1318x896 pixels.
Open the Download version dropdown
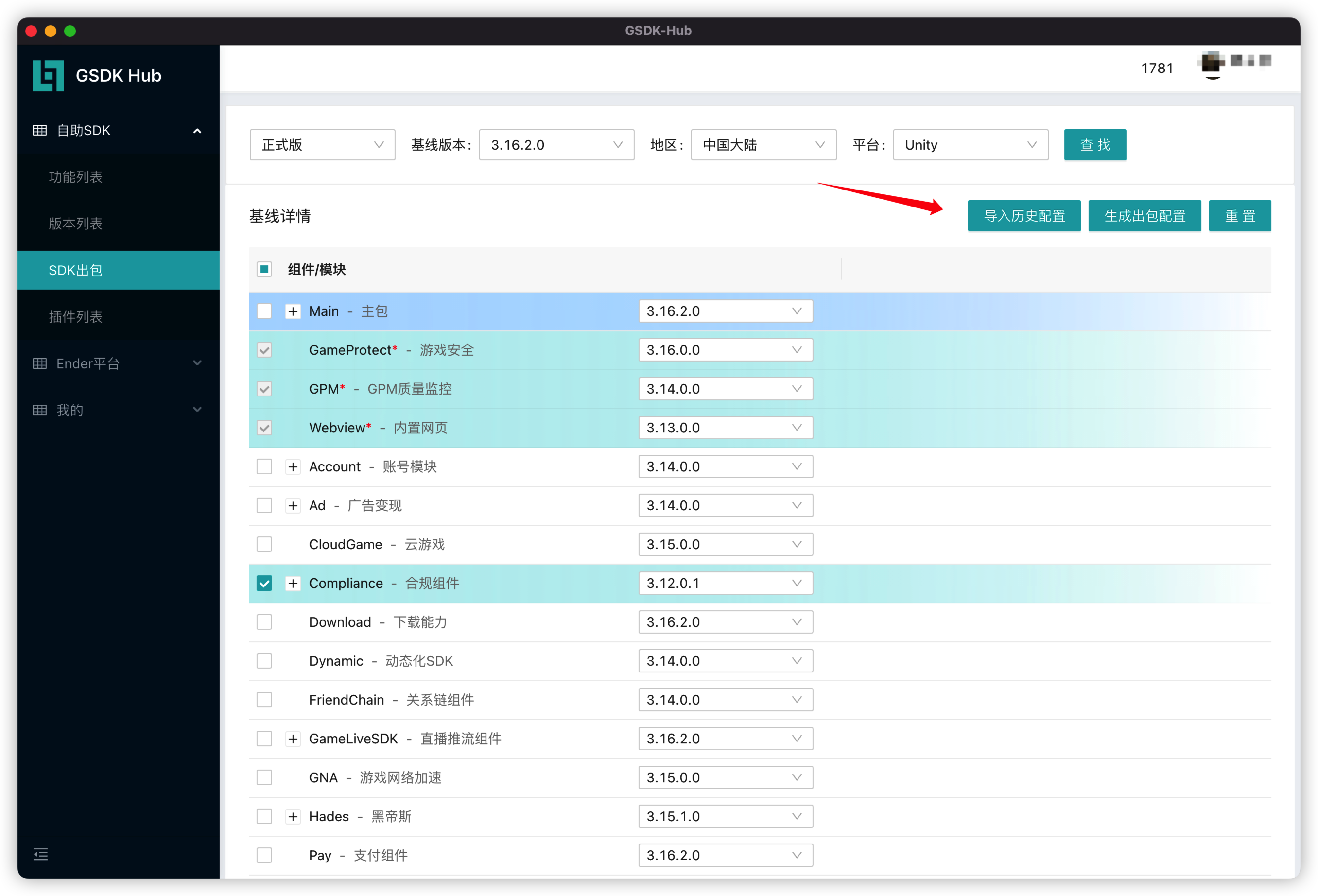tap(725, 622)
